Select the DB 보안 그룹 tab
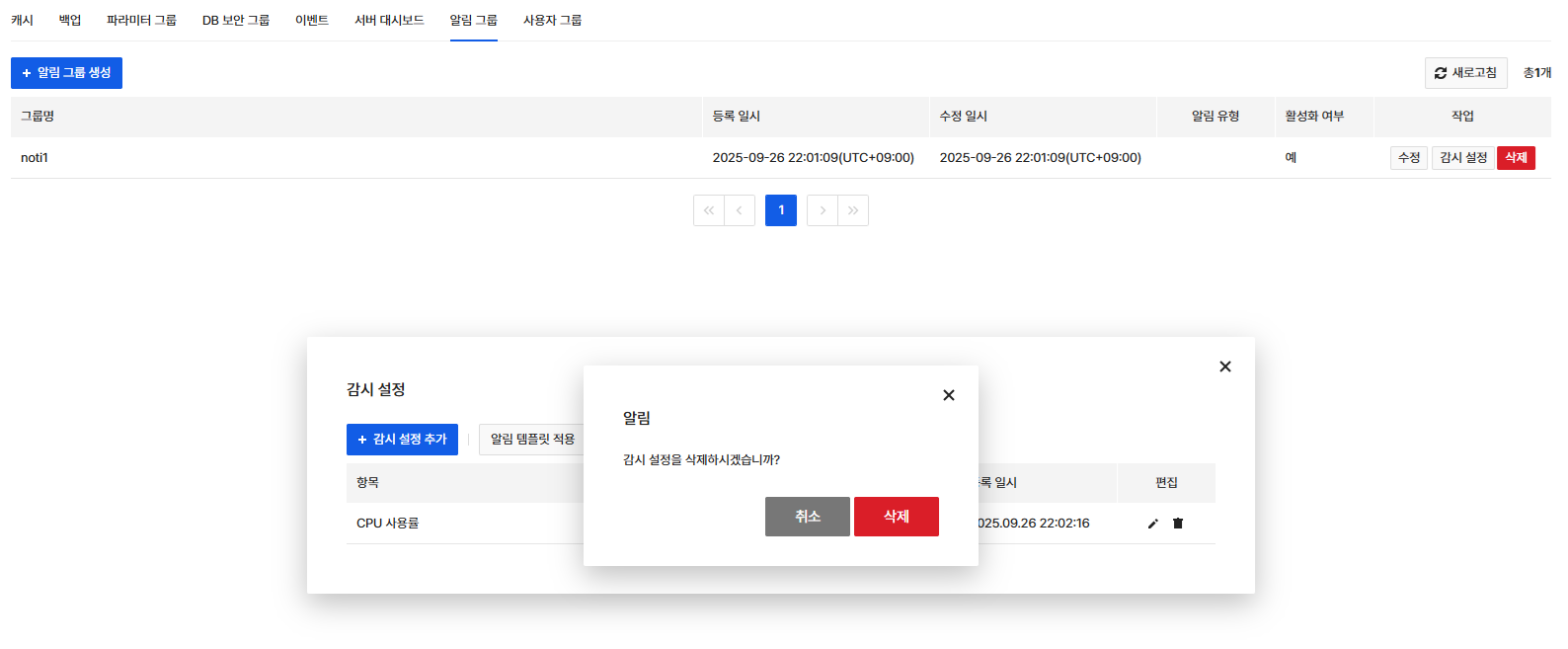1568x649 pixels. click(x=236, y=20)
